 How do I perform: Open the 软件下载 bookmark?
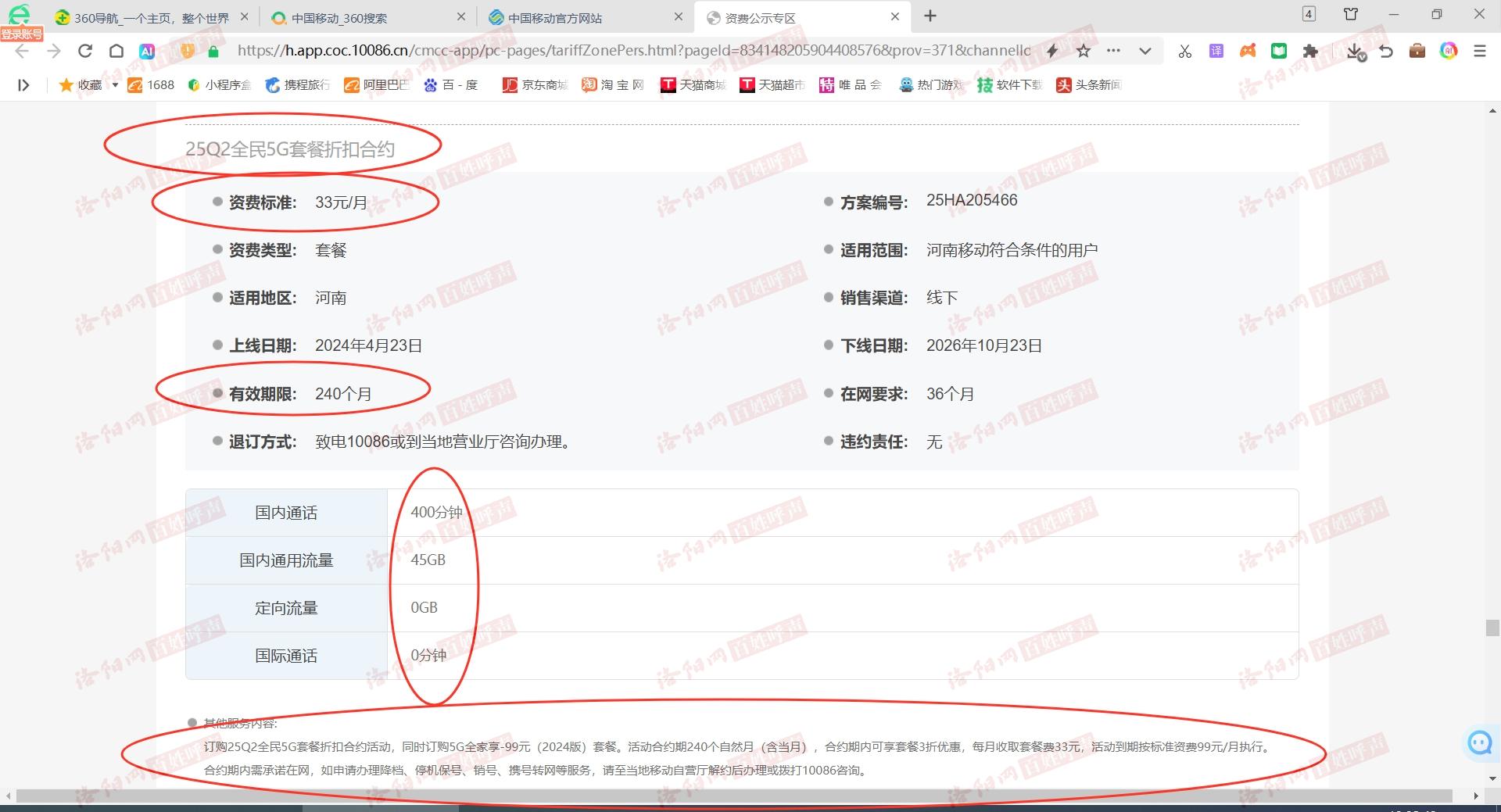click(1010, 84)
